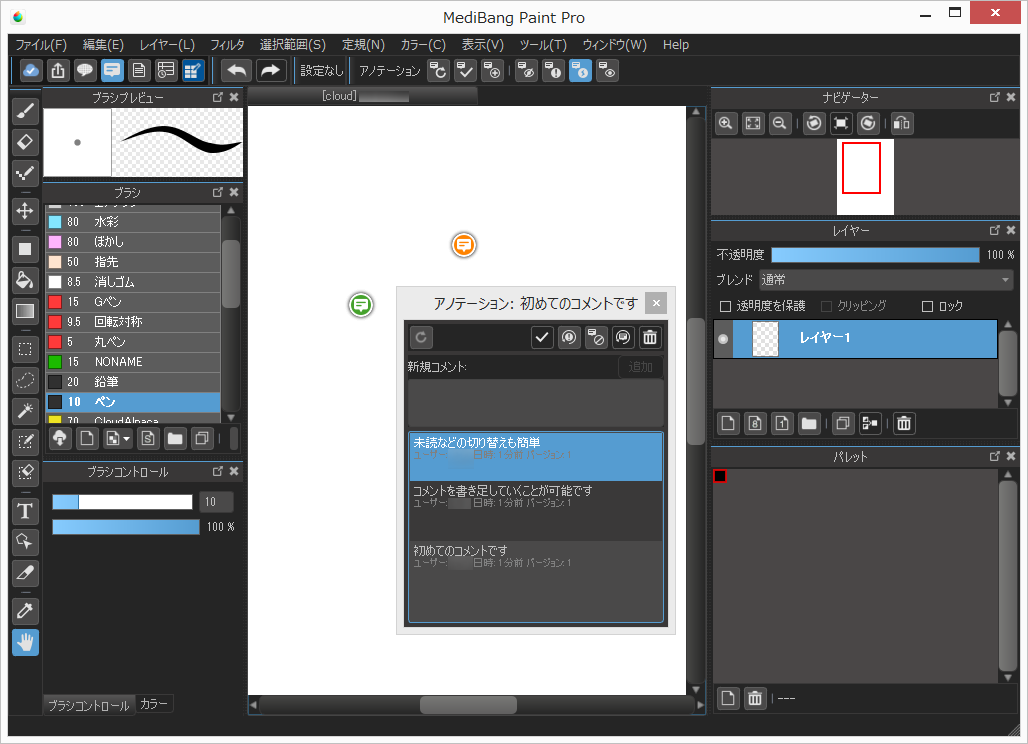
Task: Select the ペン brush in list
Action: point(133,402)
